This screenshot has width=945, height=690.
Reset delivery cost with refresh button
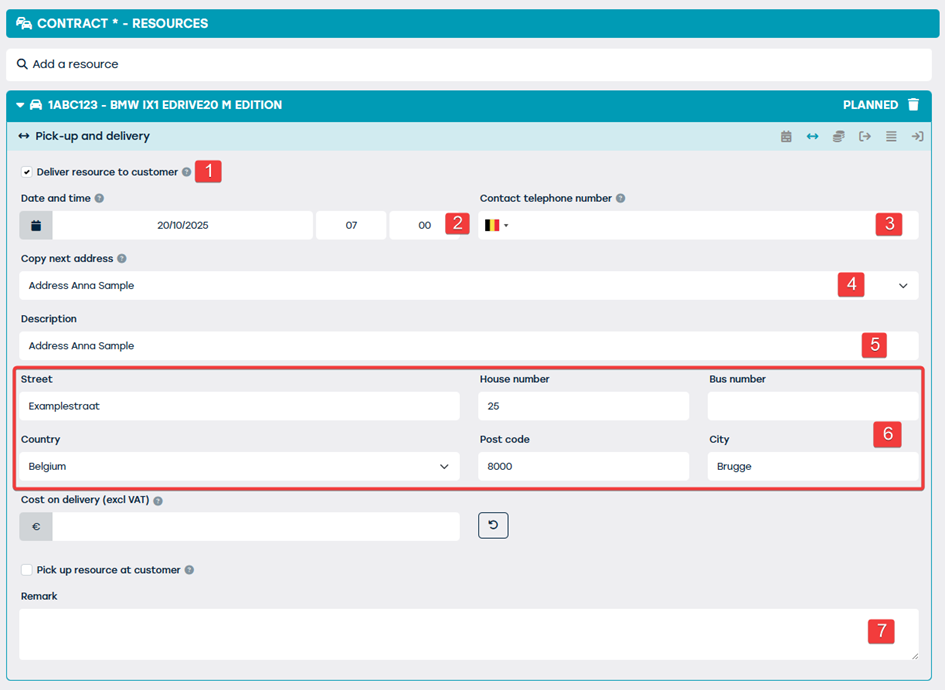click(x=493, y=525)
